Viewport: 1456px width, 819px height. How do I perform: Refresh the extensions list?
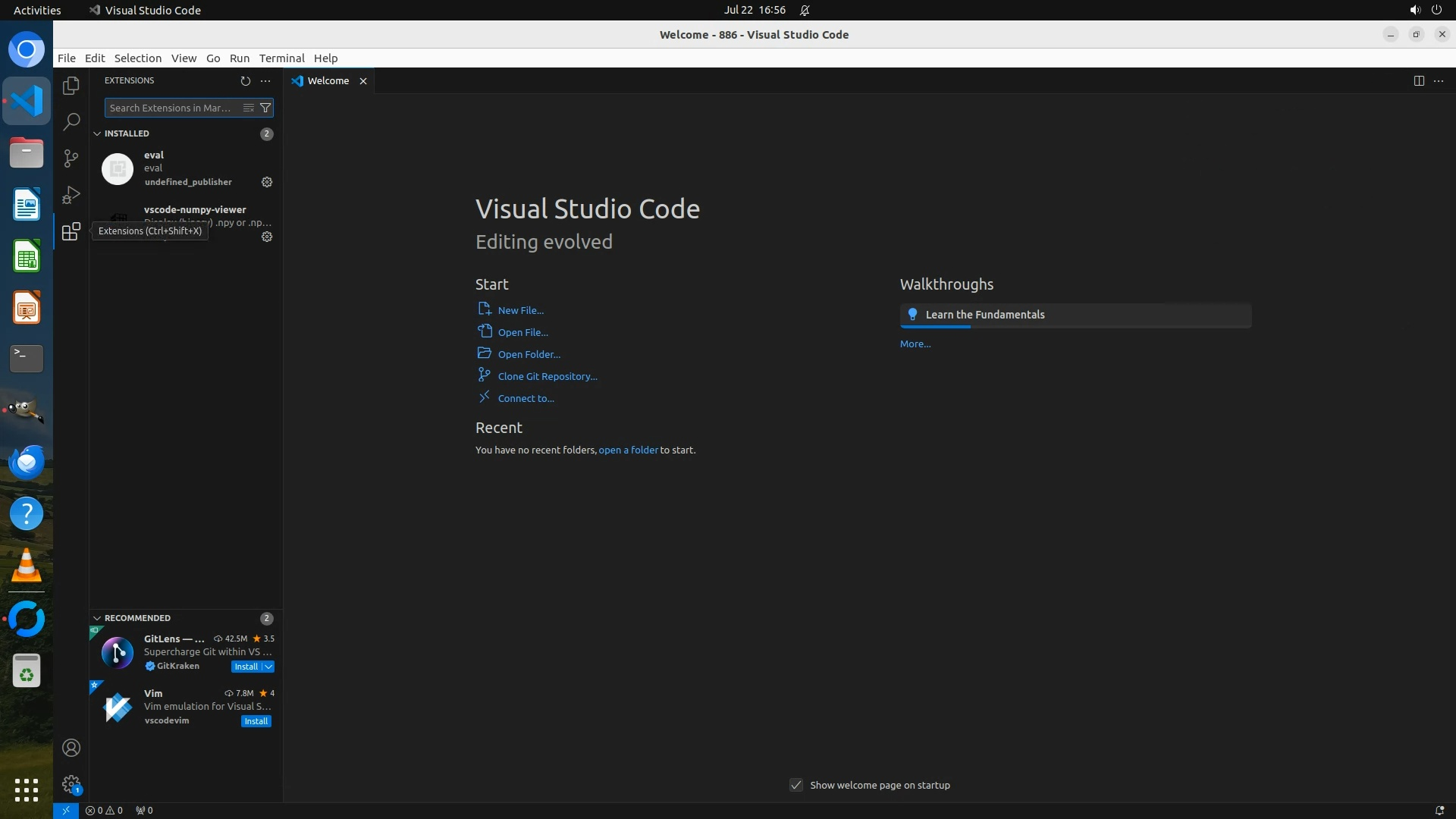tap(245, 80)
